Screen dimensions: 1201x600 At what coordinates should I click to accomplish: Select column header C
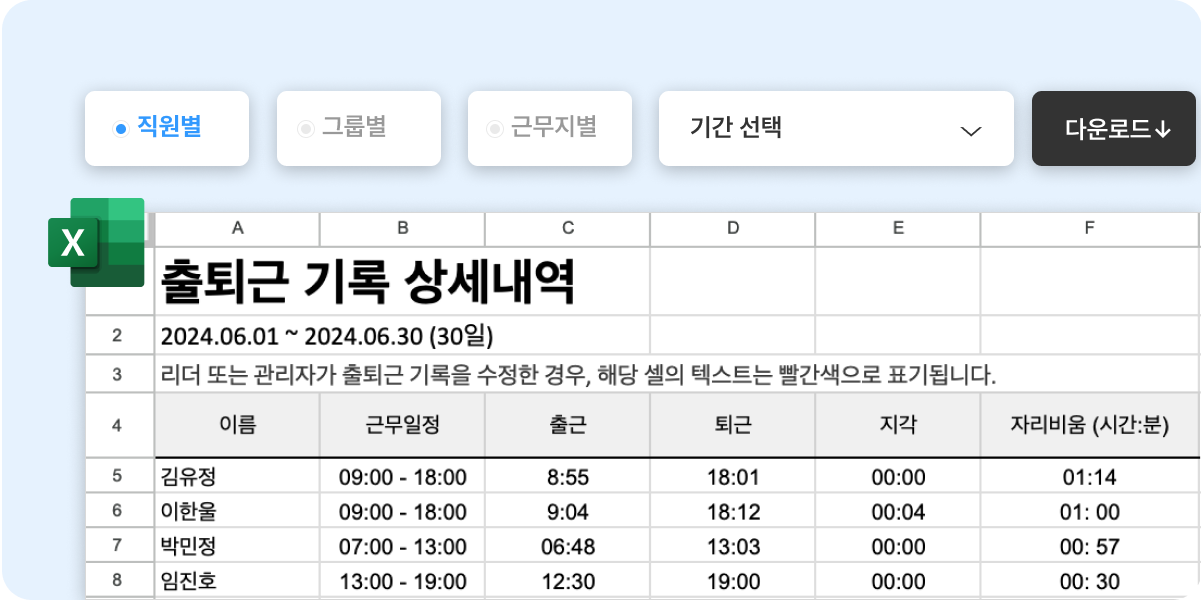point(567,228)
